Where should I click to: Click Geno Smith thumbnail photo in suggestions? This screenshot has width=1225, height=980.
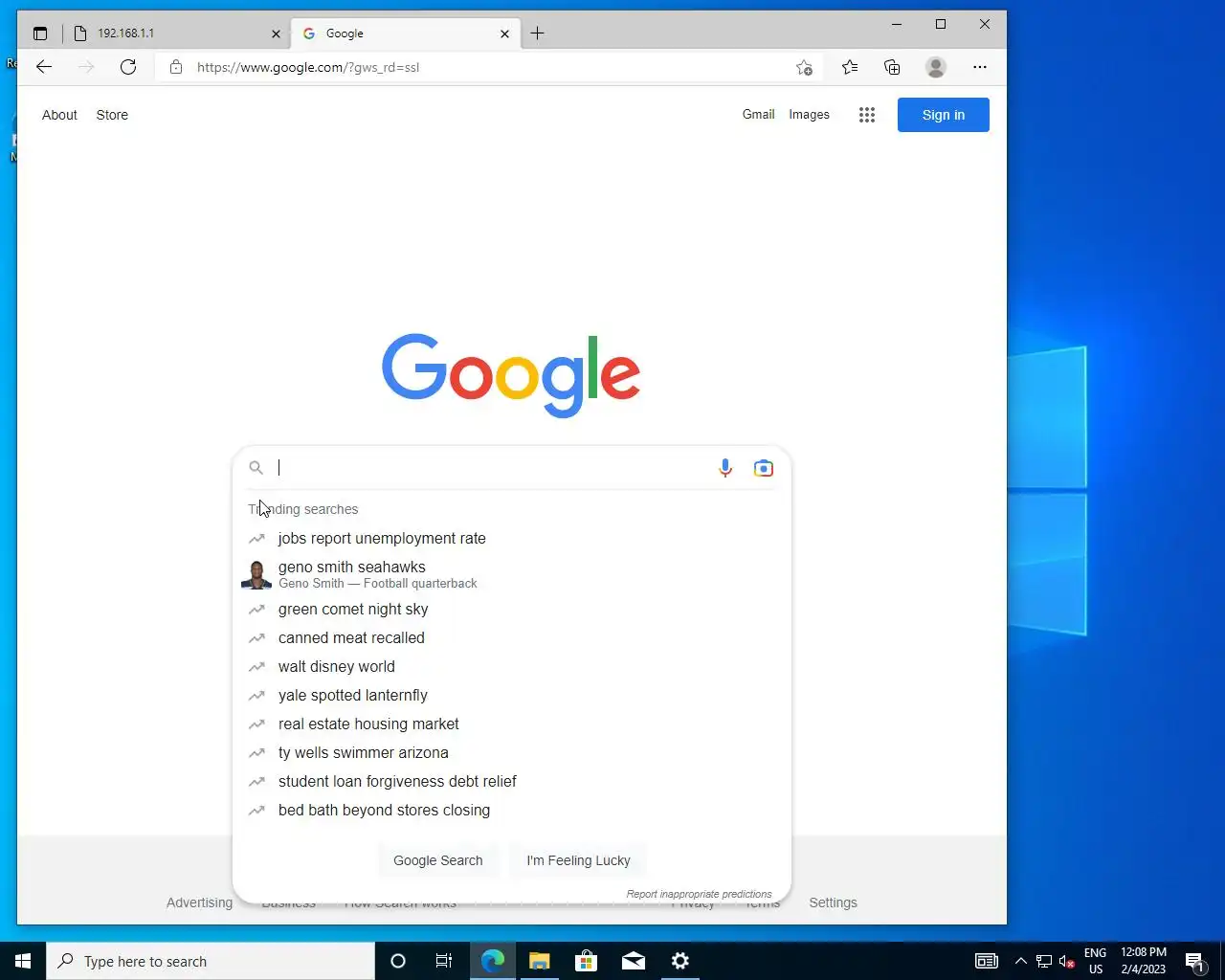point(256,575)
